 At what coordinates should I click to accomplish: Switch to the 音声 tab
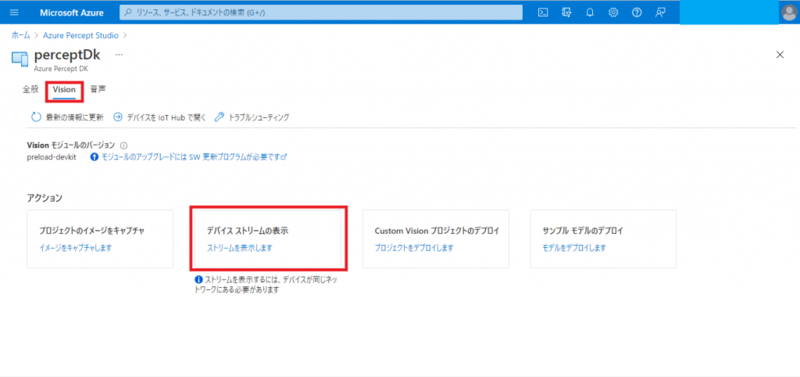(98, 89)
